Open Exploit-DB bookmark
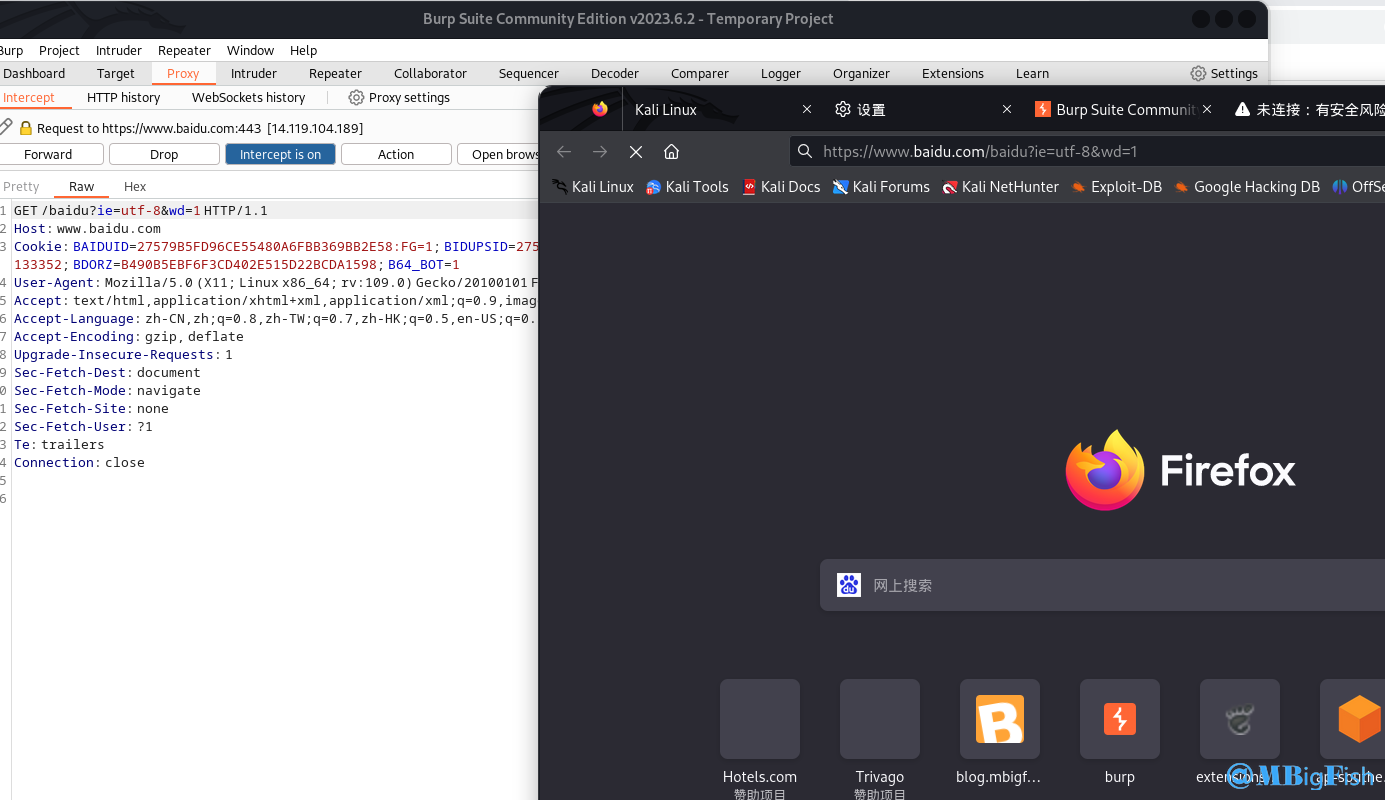 [1117, 187]
